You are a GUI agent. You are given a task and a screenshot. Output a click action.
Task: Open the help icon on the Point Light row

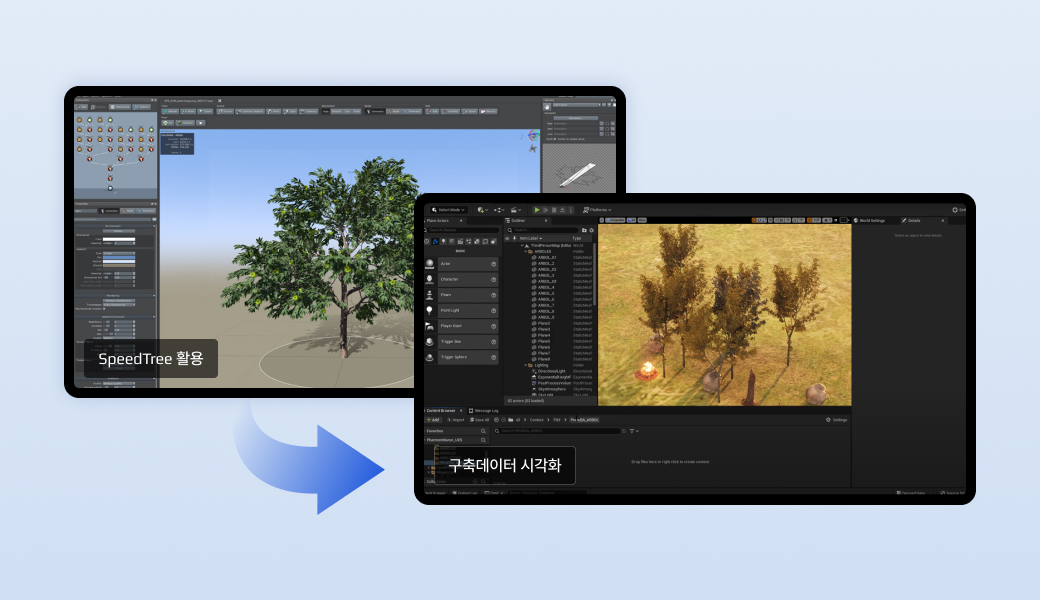493,310
